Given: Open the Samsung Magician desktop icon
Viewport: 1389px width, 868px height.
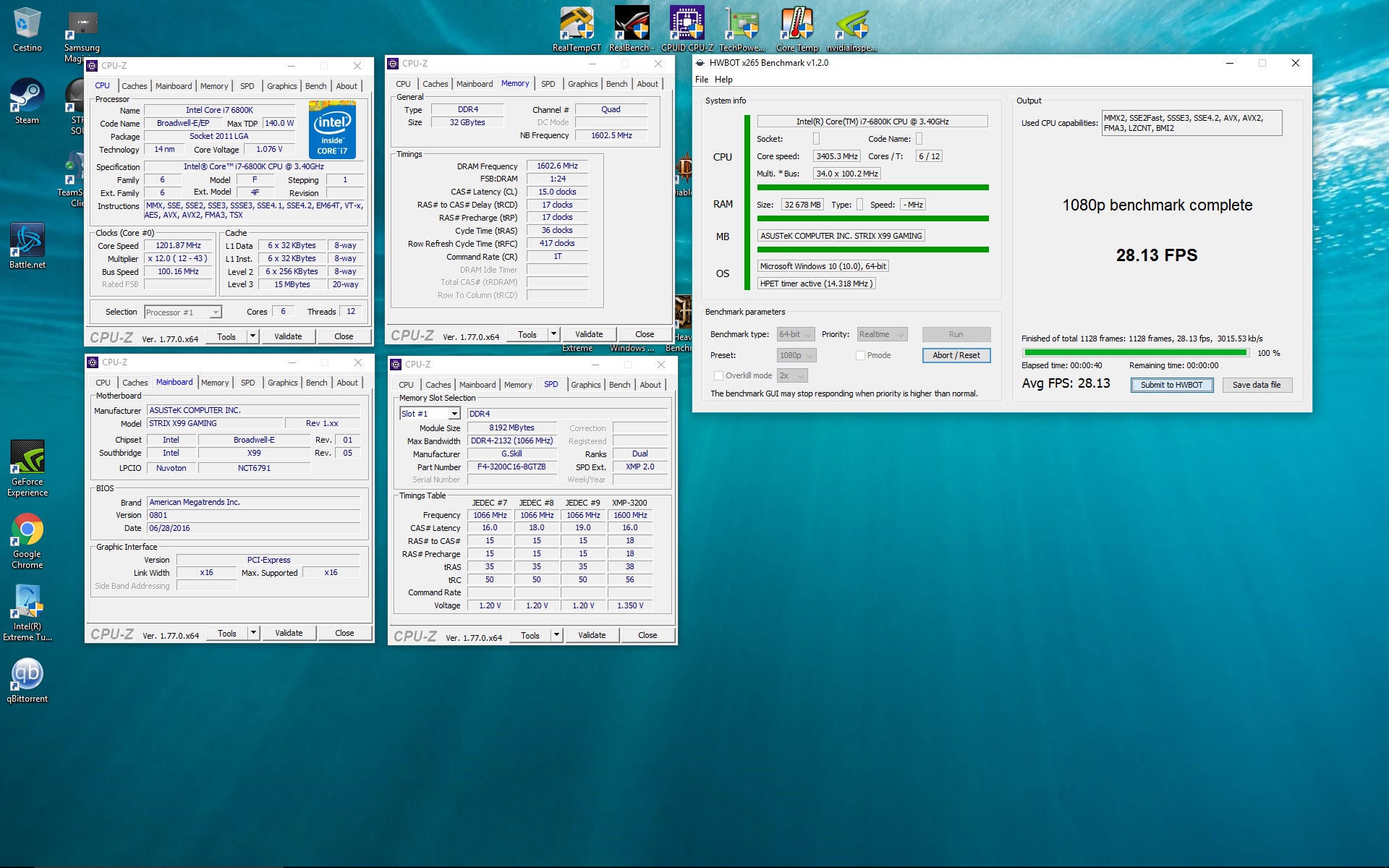Looking at the screenshot, I should click(82, 35).
